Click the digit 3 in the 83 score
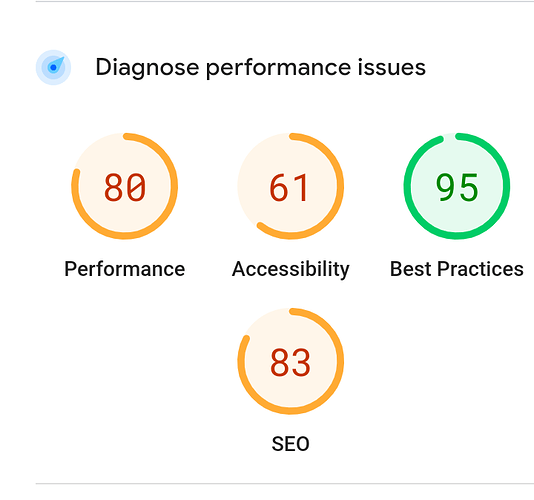534x500 pixels. [x=300, y=362]
